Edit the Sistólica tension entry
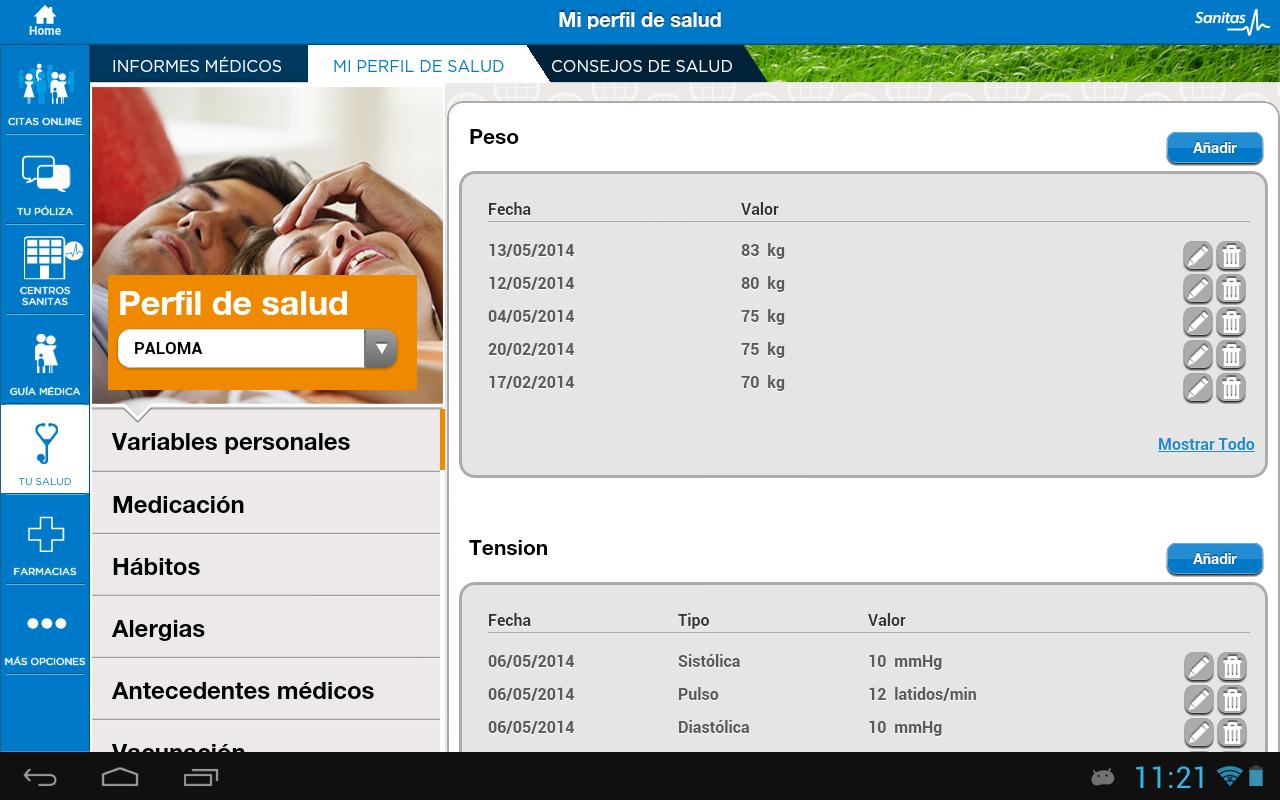 [x=1198, y=667]
